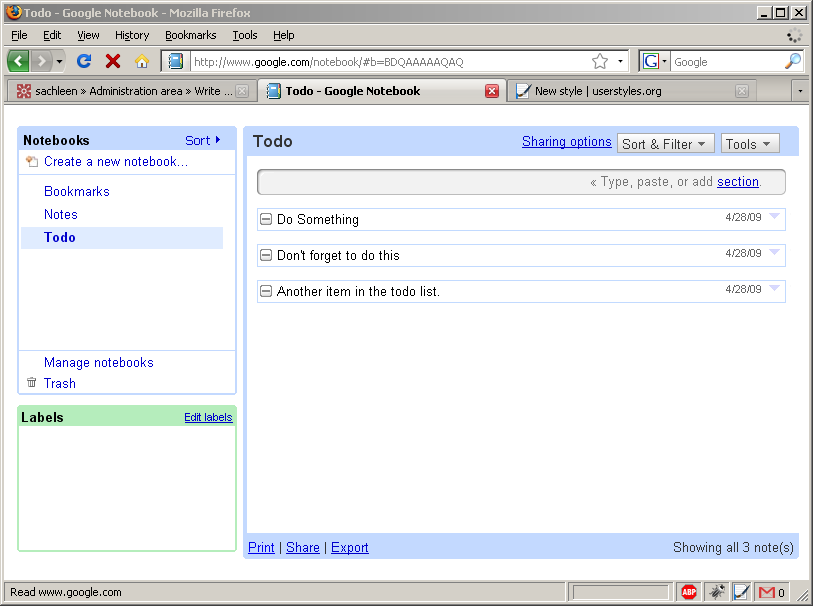Image resolution: width=813 pixels, height=606 pixels.
Task: Click the Adblock Plus ABP status icon
Action: (689, 591)
